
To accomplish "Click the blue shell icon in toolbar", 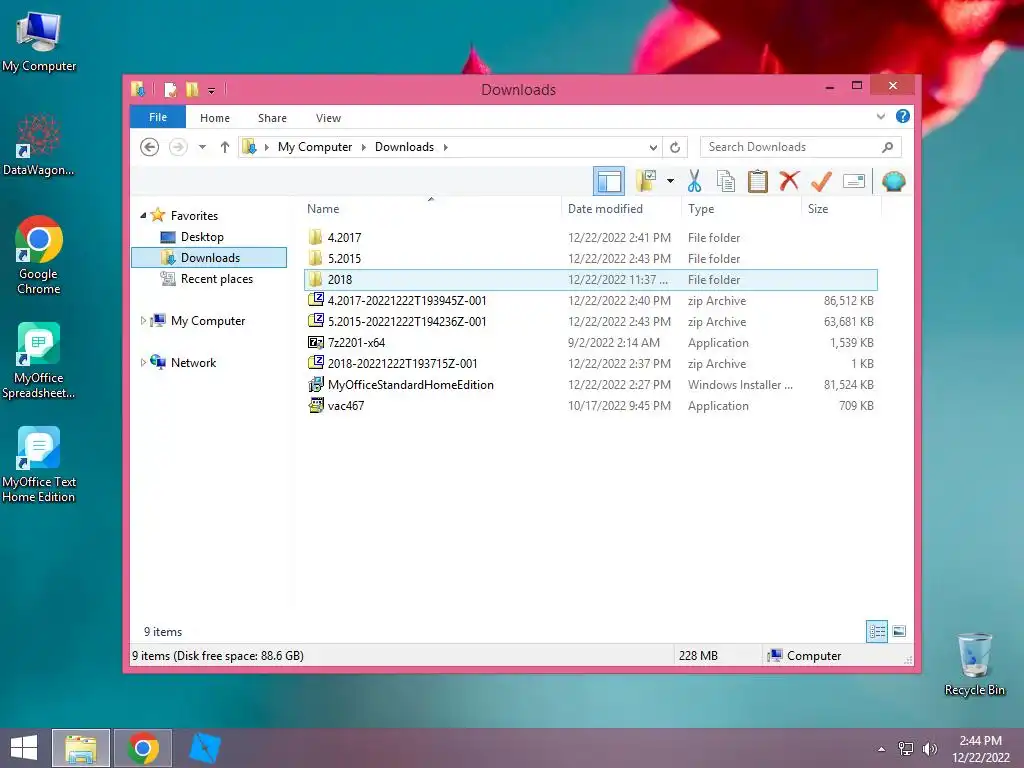I will click(x=893, y=181).
